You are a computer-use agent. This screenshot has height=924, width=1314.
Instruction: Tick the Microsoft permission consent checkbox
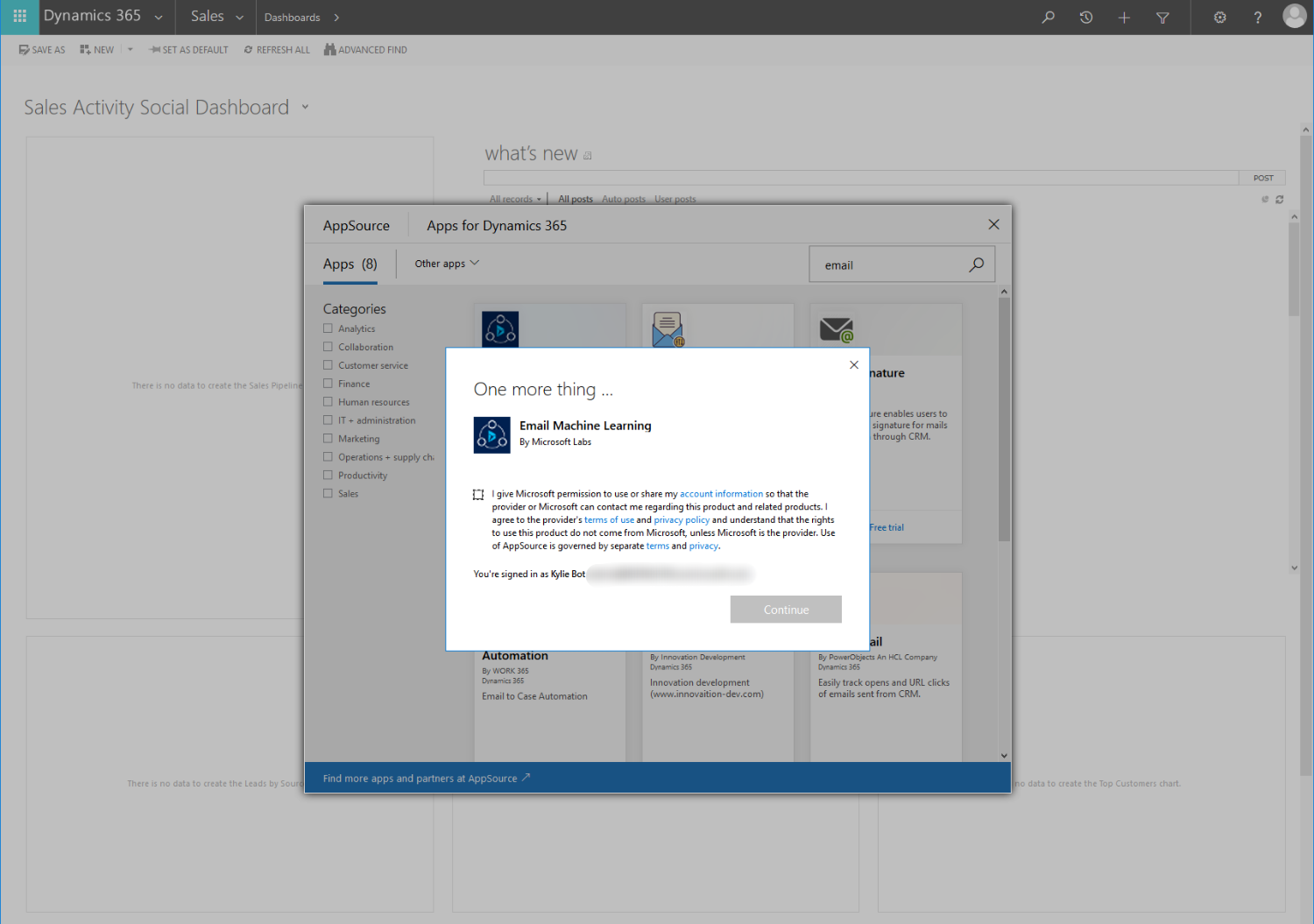478,495
